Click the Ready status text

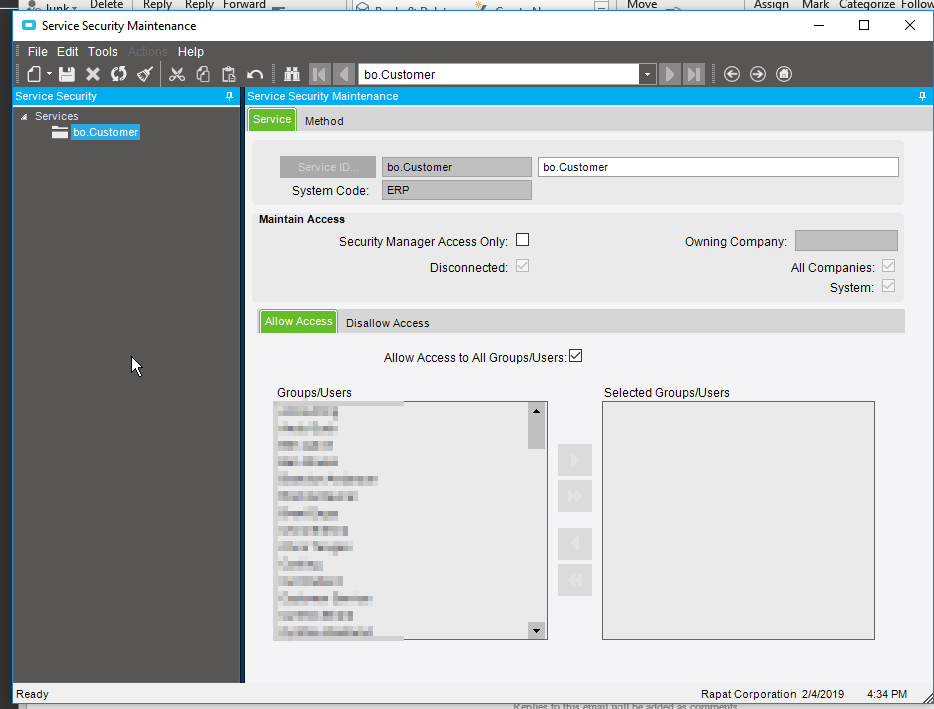(32, 694)
